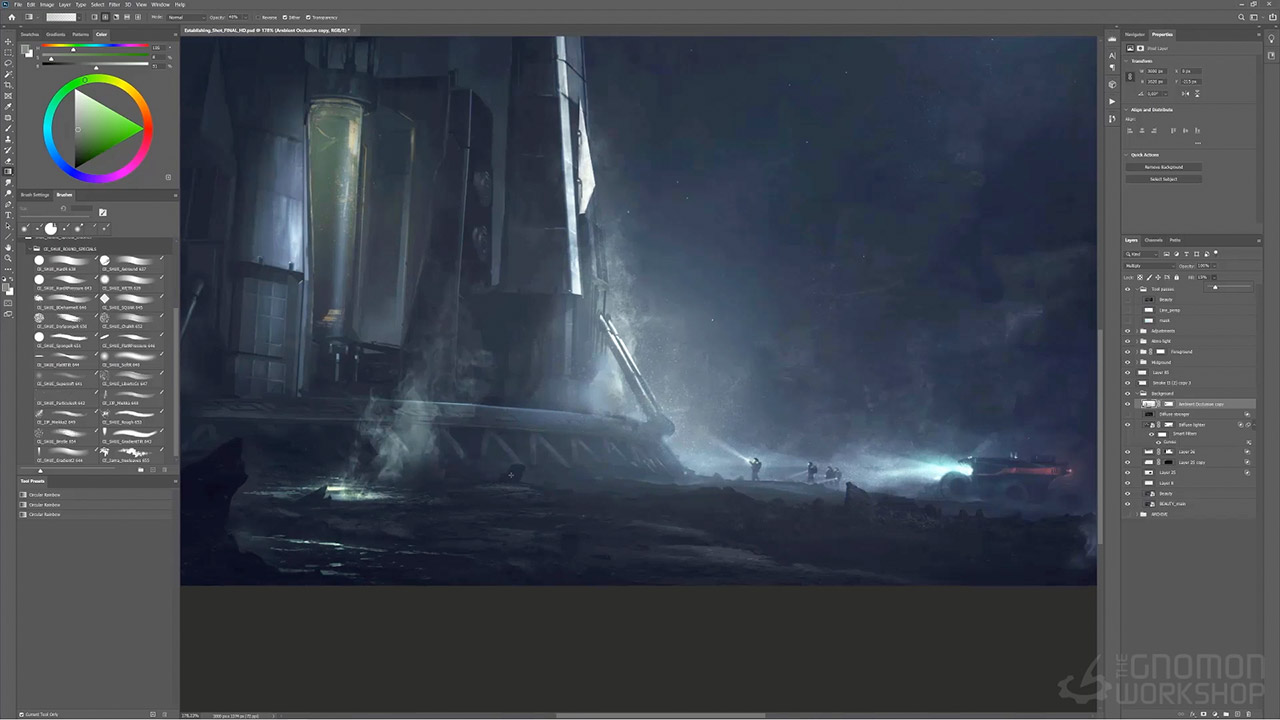
Task: Click the Establishing_Shot_FINAL_HD.psd document tab
Action: click(265, 30)
